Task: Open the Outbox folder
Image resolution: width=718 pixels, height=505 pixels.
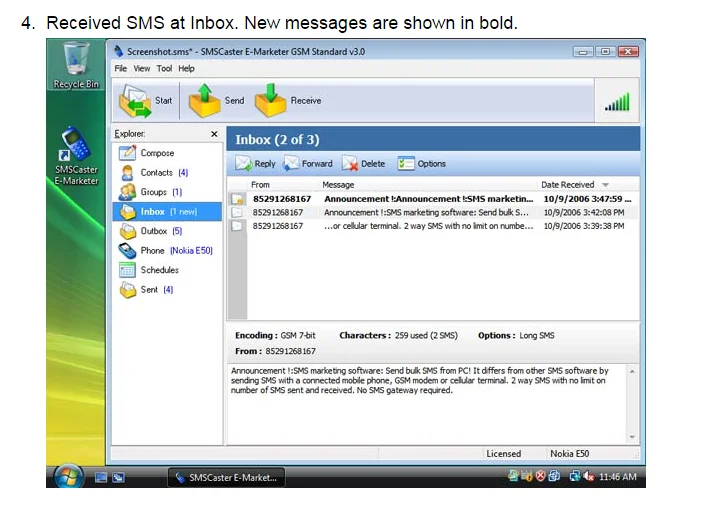Action: coord(154,231)
